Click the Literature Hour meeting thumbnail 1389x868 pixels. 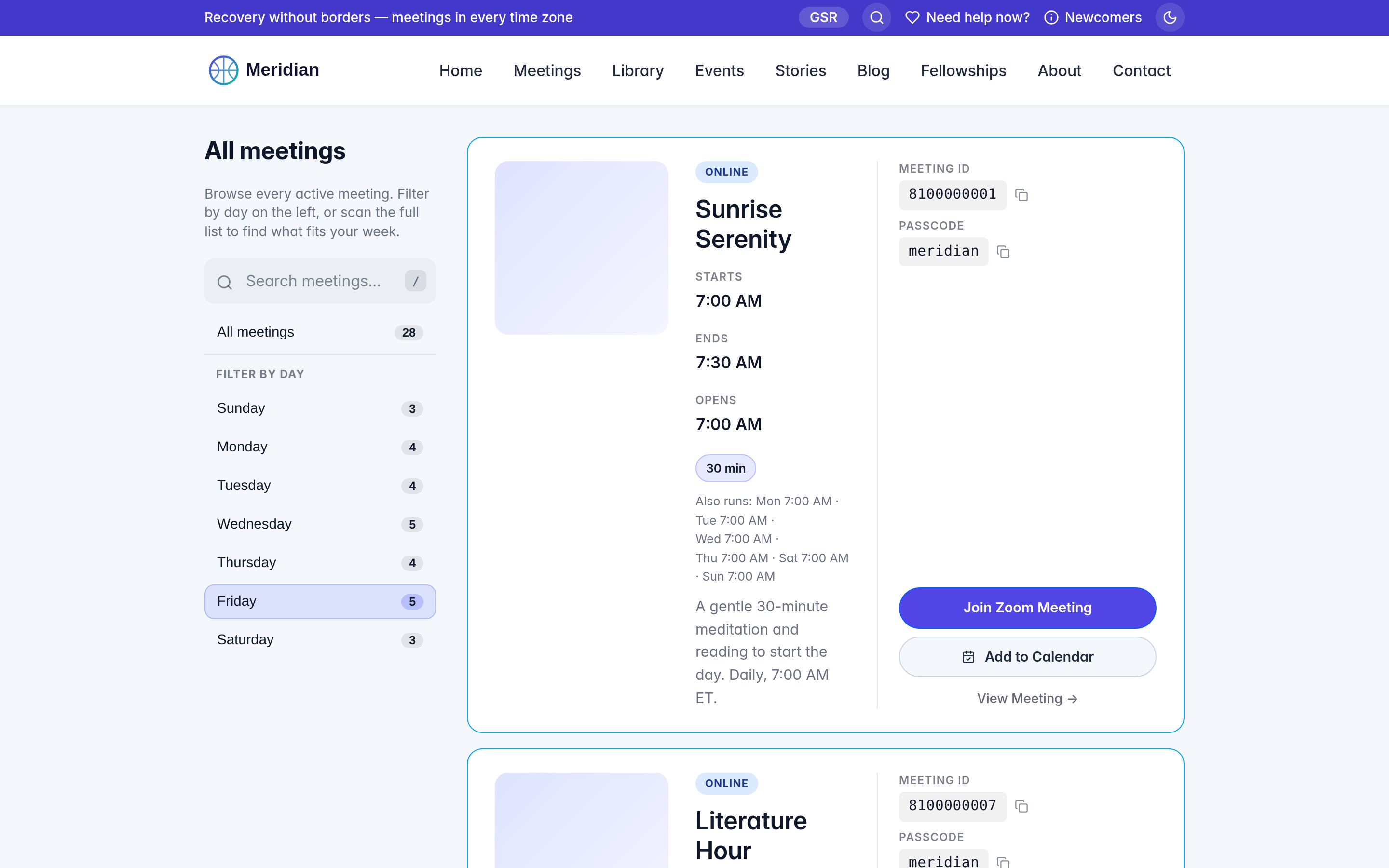point(581,820)
